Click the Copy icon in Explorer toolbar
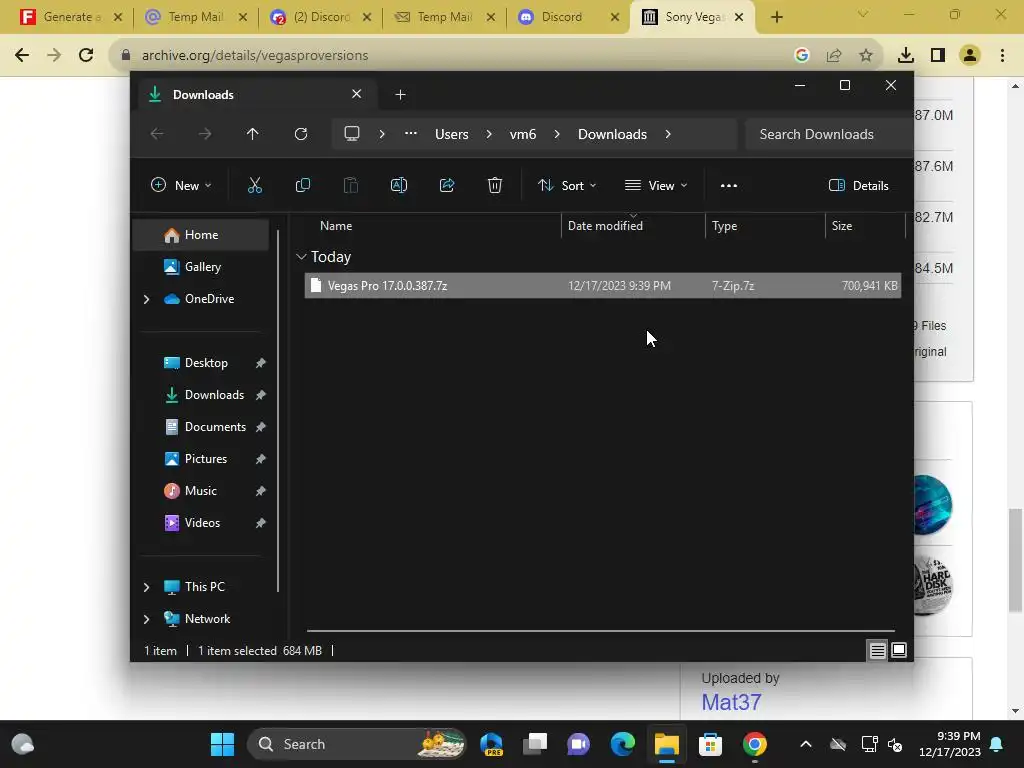Screen dimensions: 1024x768 tap(302, 185)
